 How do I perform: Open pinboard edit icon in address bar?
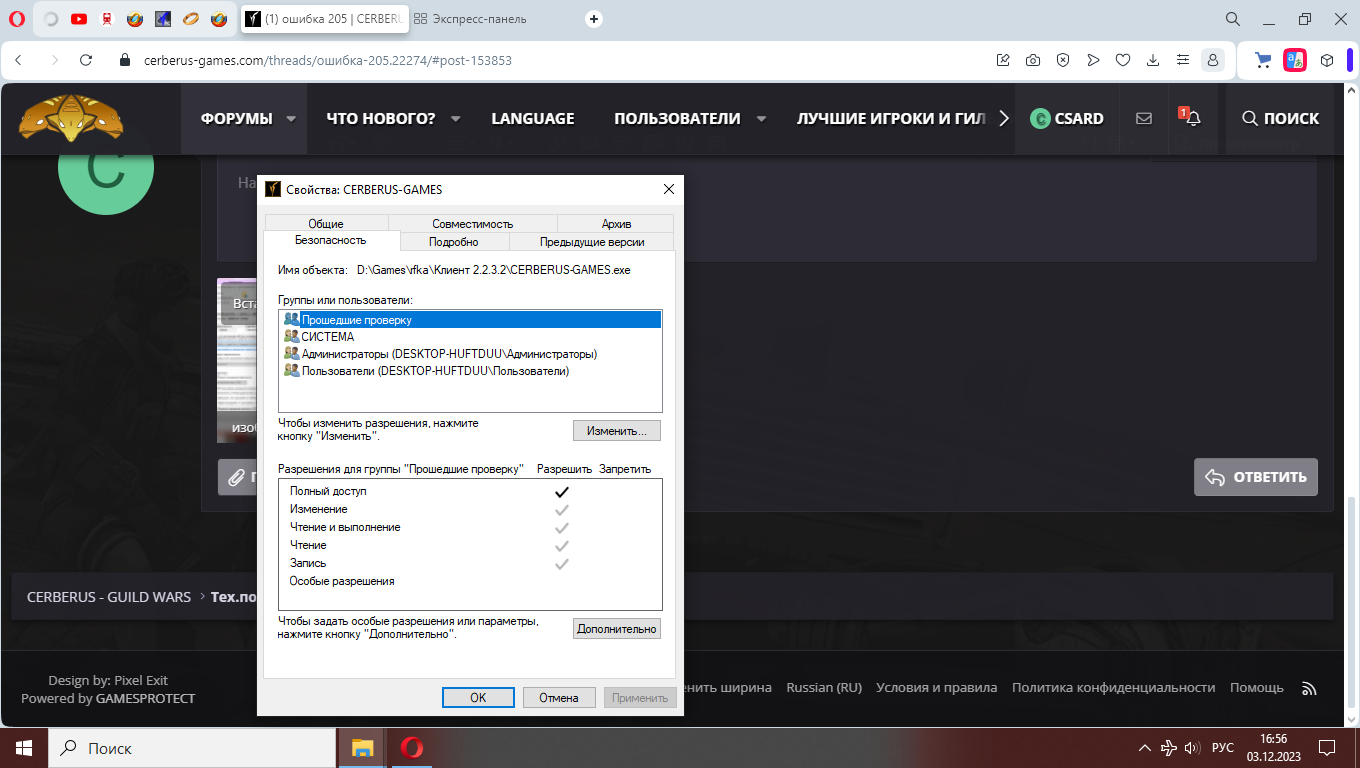click(1003, 60)
